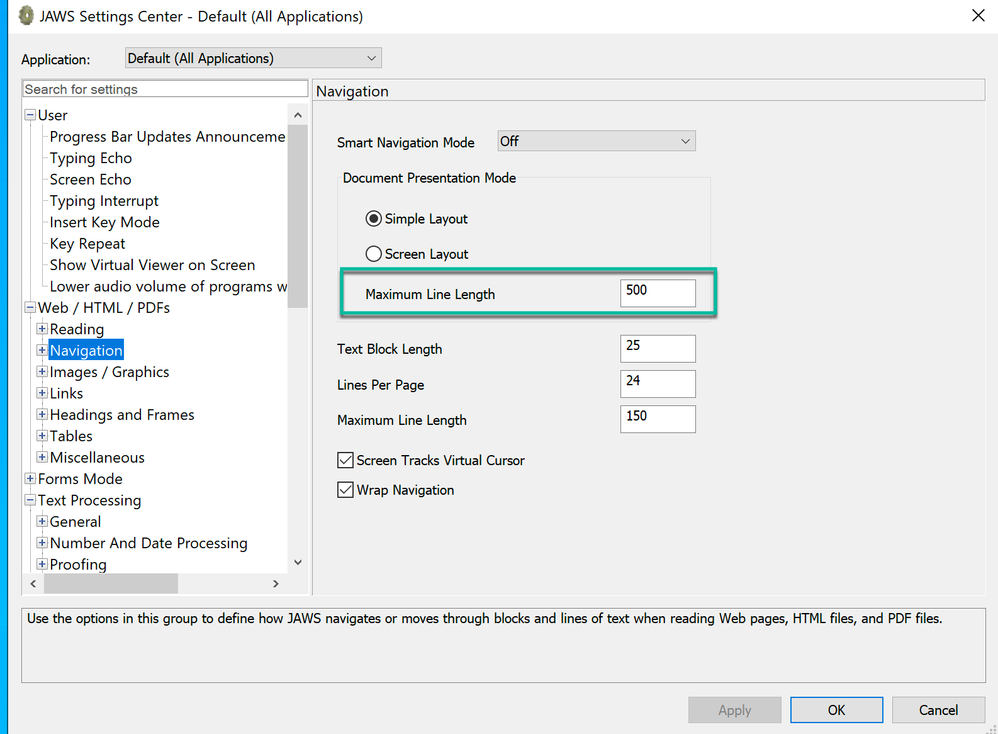Click the OK button
The height and width of the screenshot is (734, 998).
(x=836, y=710)
